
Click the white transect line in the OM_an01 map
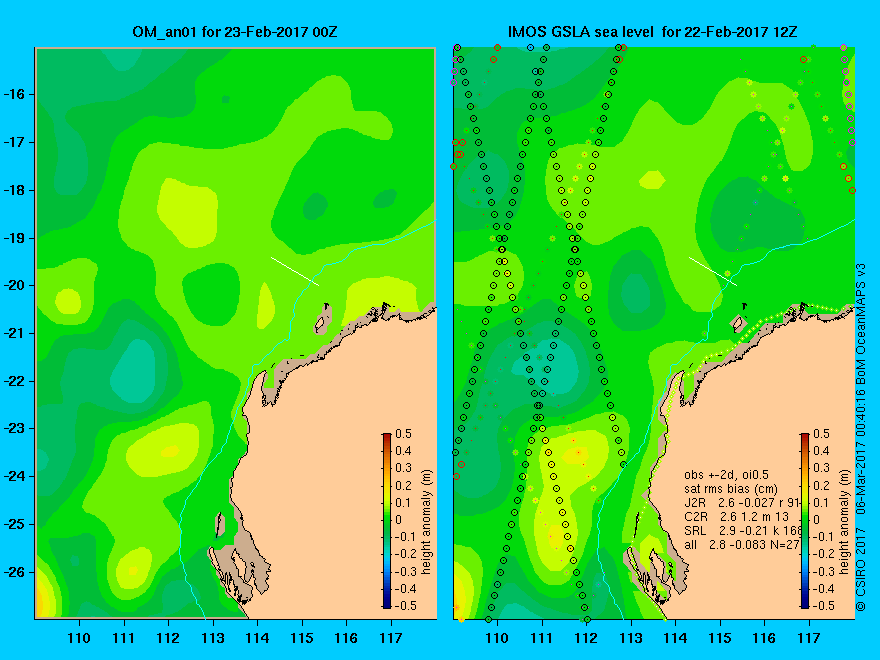[295, 271]
